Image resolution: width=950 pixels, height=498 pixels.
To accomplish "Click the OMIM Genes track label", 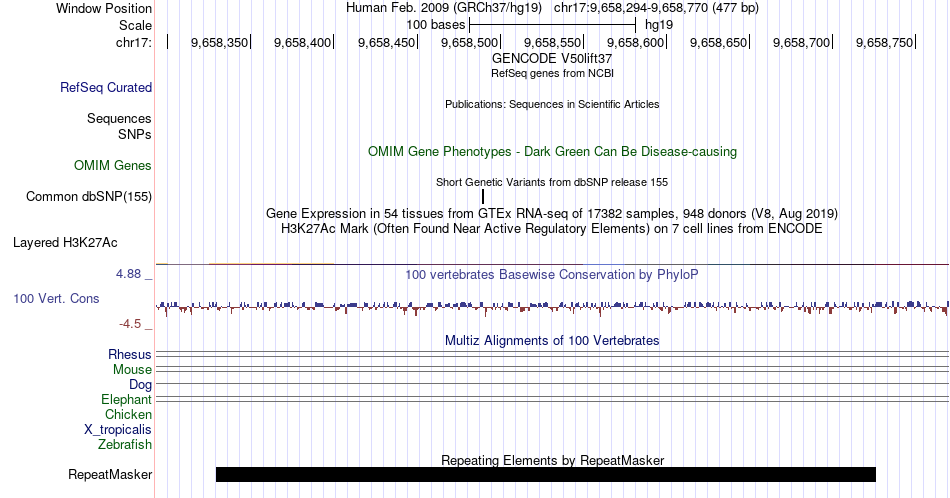I will tap(112, 165).
